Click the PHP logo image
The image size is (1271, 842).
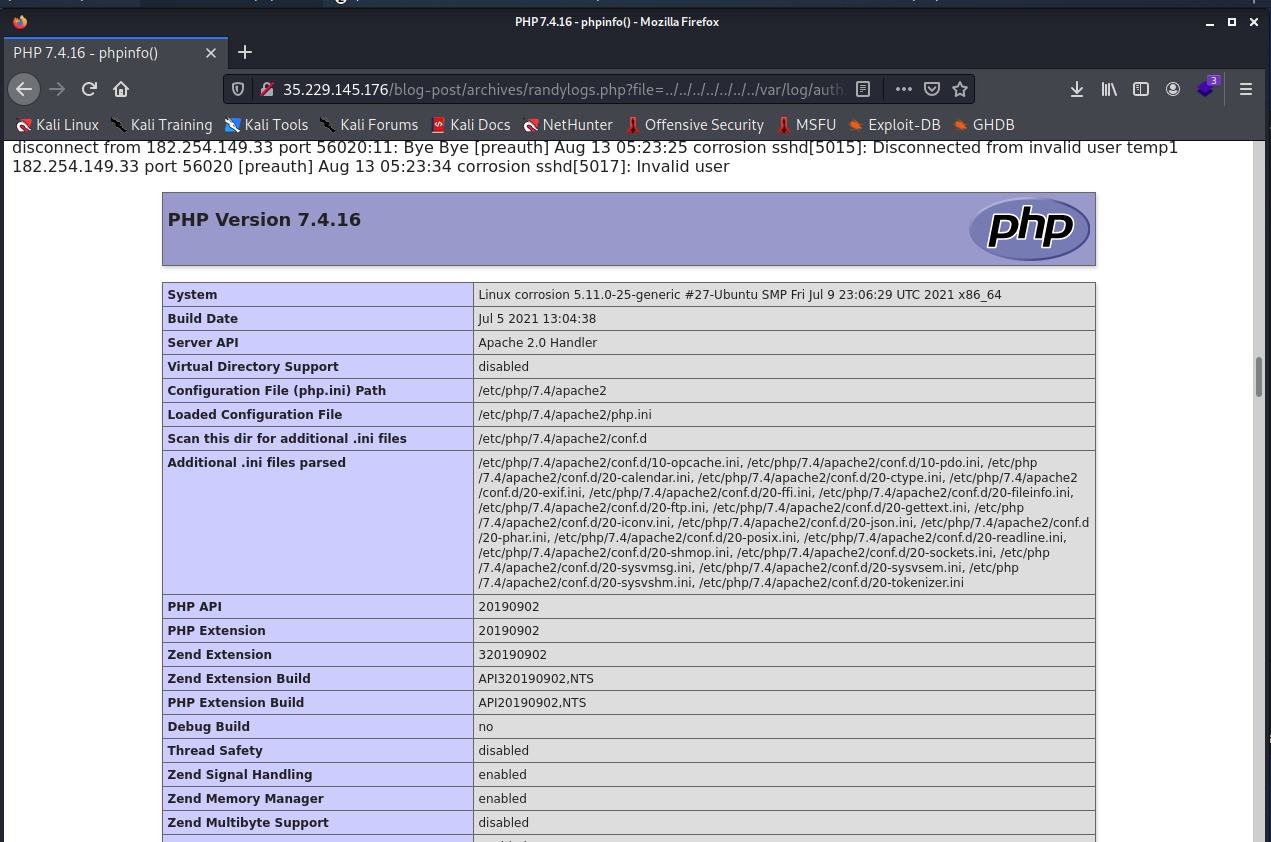1029,229
